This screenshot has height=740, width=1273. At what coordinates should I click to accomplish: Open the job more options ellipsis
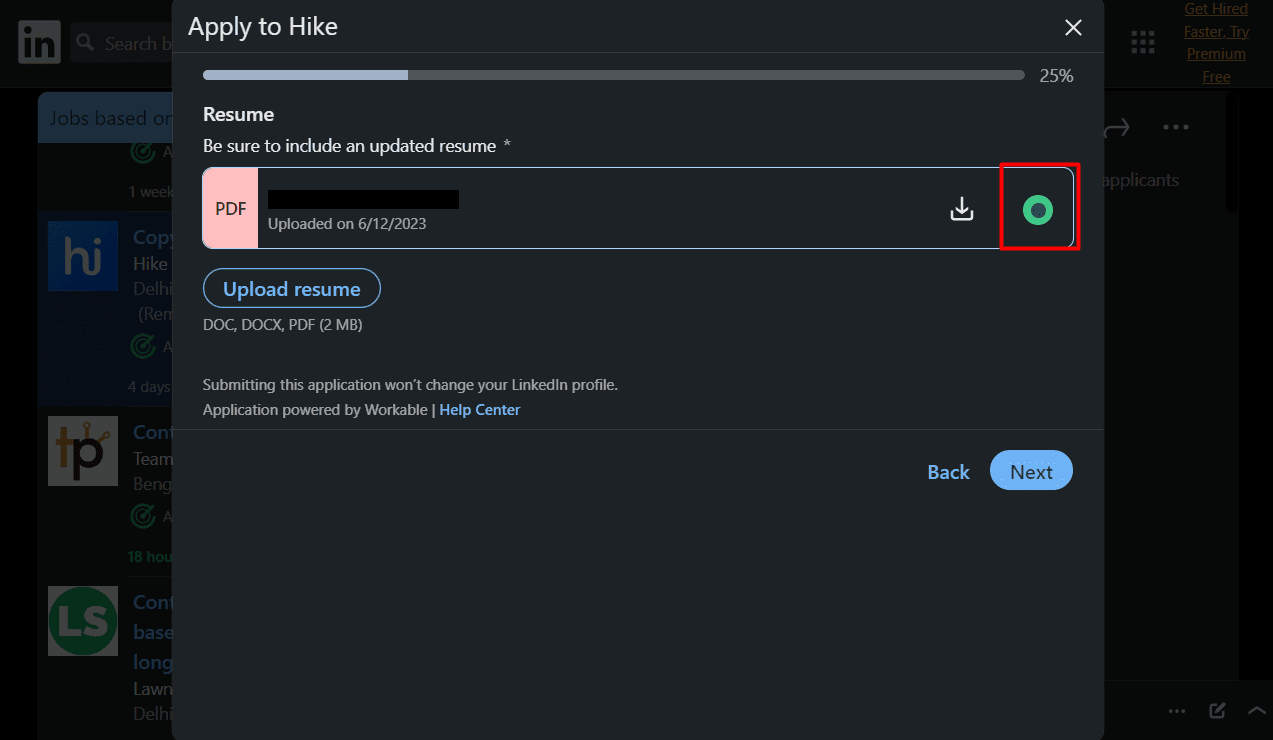click(1176, 127)
